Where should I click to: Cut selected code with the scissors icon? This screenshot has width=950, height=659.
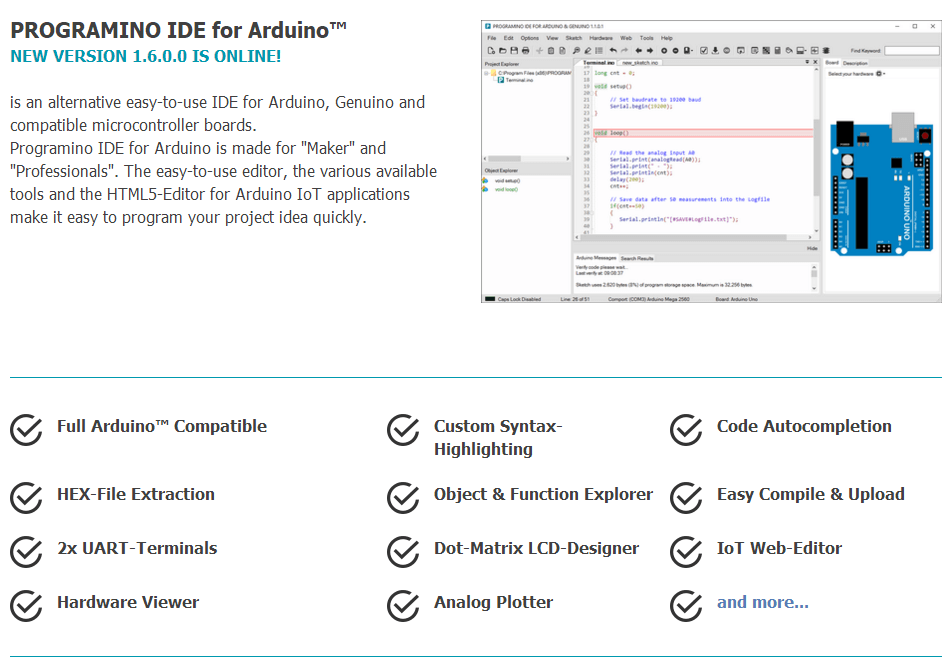pyautogui.click(x=538, y=49)
